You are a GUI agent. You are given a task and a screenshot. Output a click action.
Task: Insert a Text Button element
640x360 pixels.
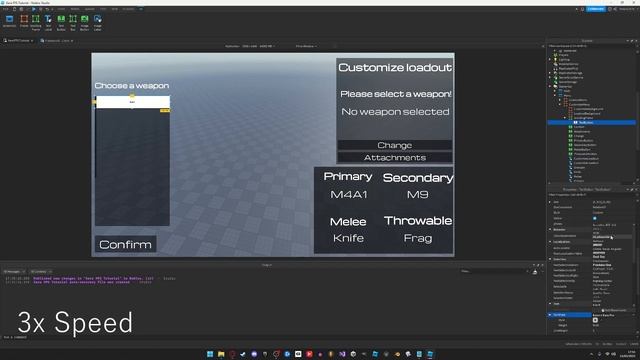pos(61,22)
